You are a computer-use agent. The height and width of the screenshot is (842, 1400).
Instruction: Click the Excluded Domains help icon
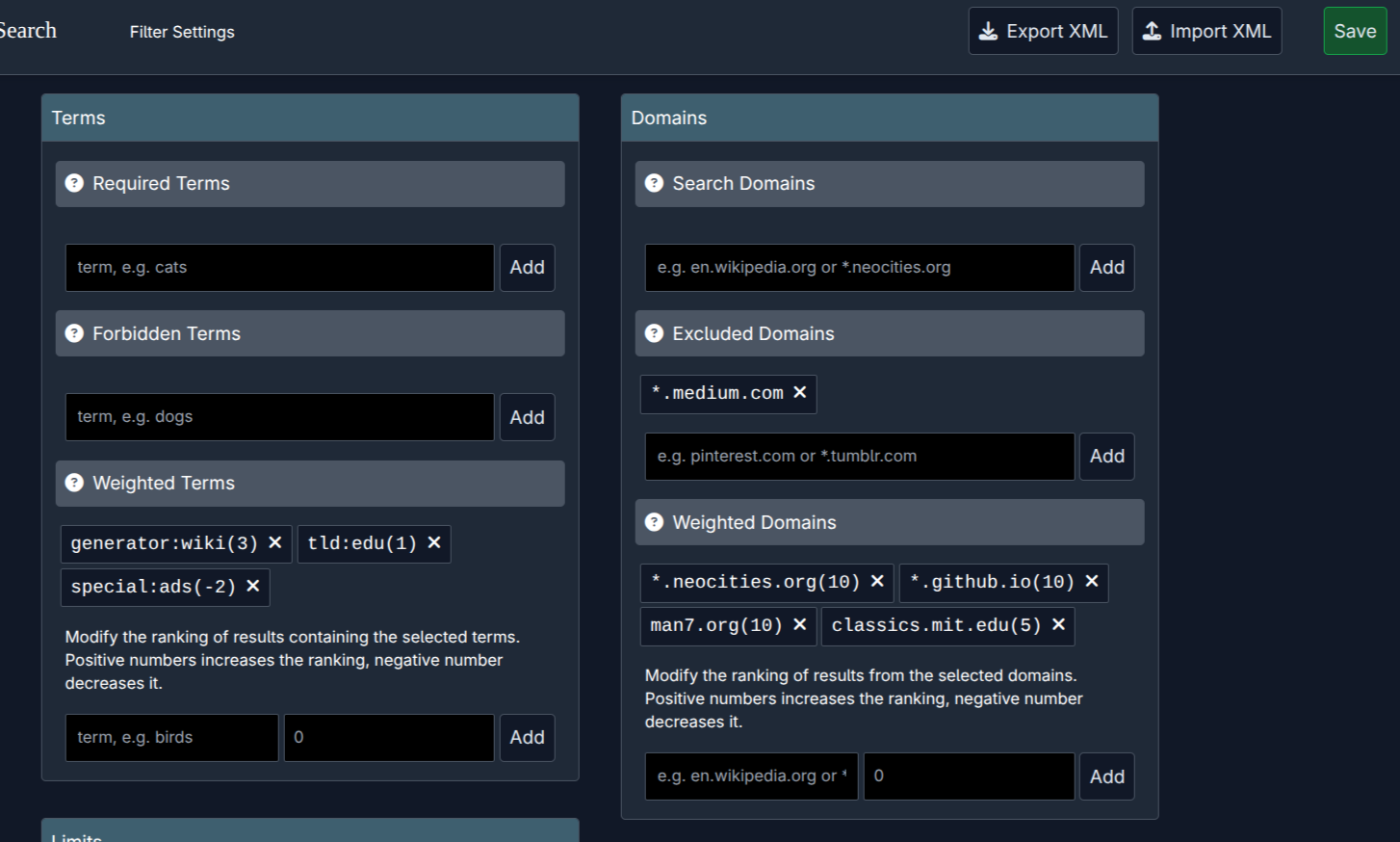[654, 333]
